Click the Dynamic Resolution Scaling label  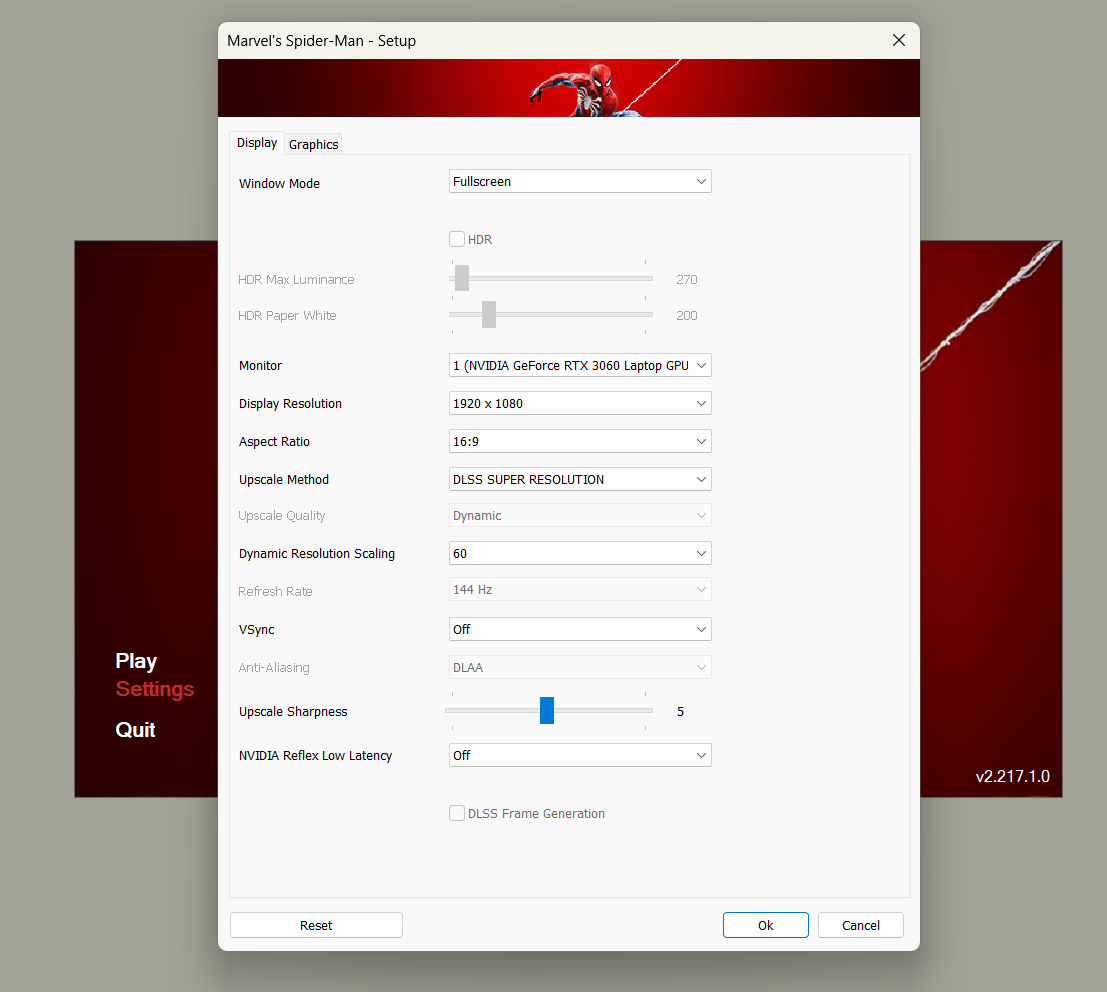[316, 554]
